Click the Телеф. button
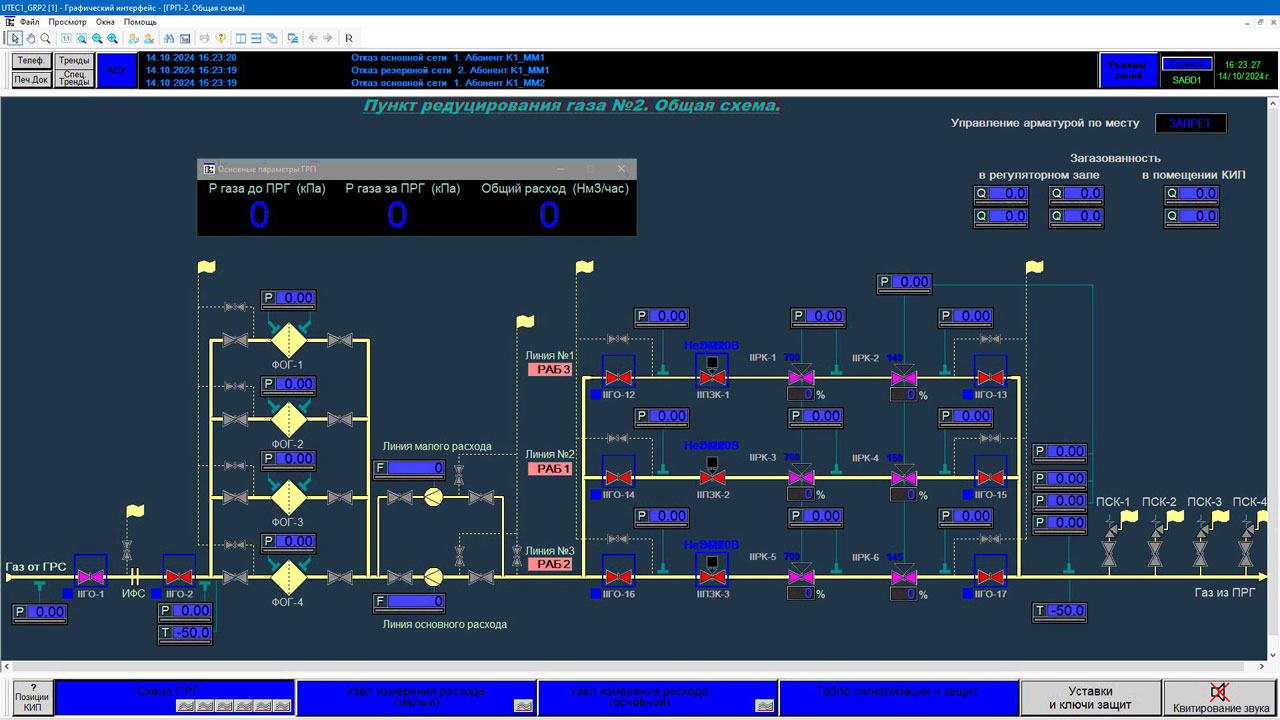 [31, 61]
